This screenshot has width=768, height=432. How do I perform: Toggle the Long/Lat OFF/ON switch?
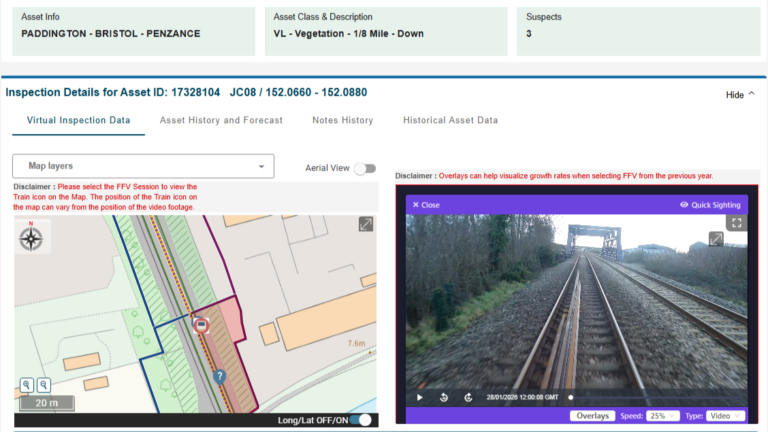coord(361,420)
